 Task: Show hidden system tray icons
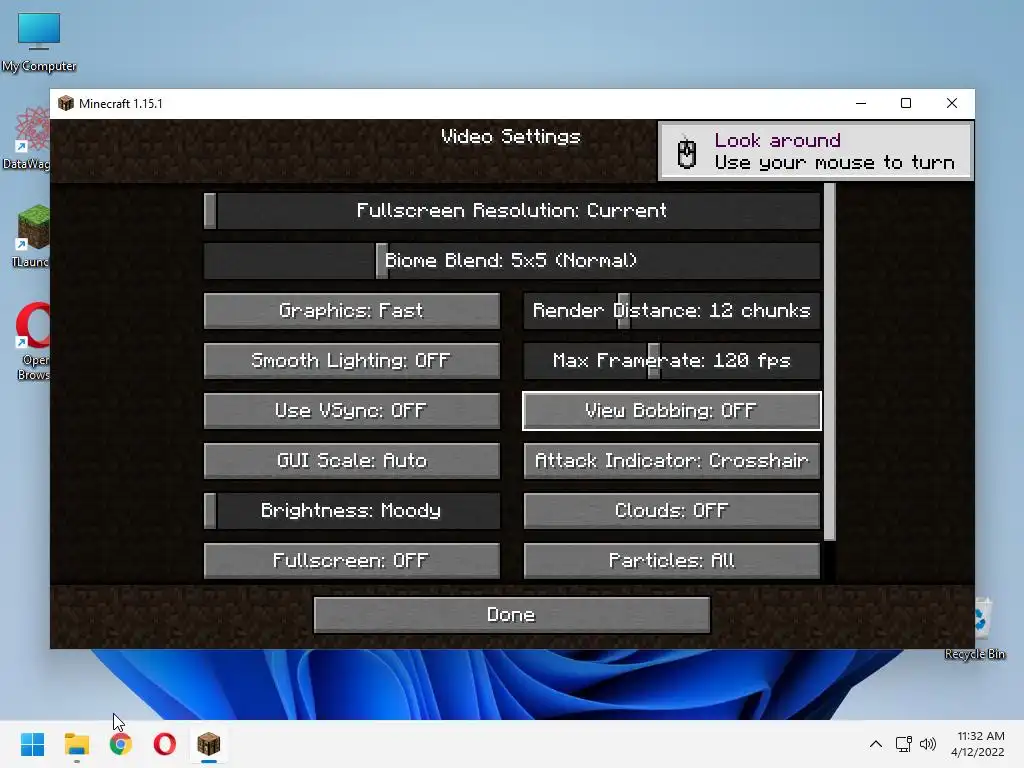(x=876, y=744)
